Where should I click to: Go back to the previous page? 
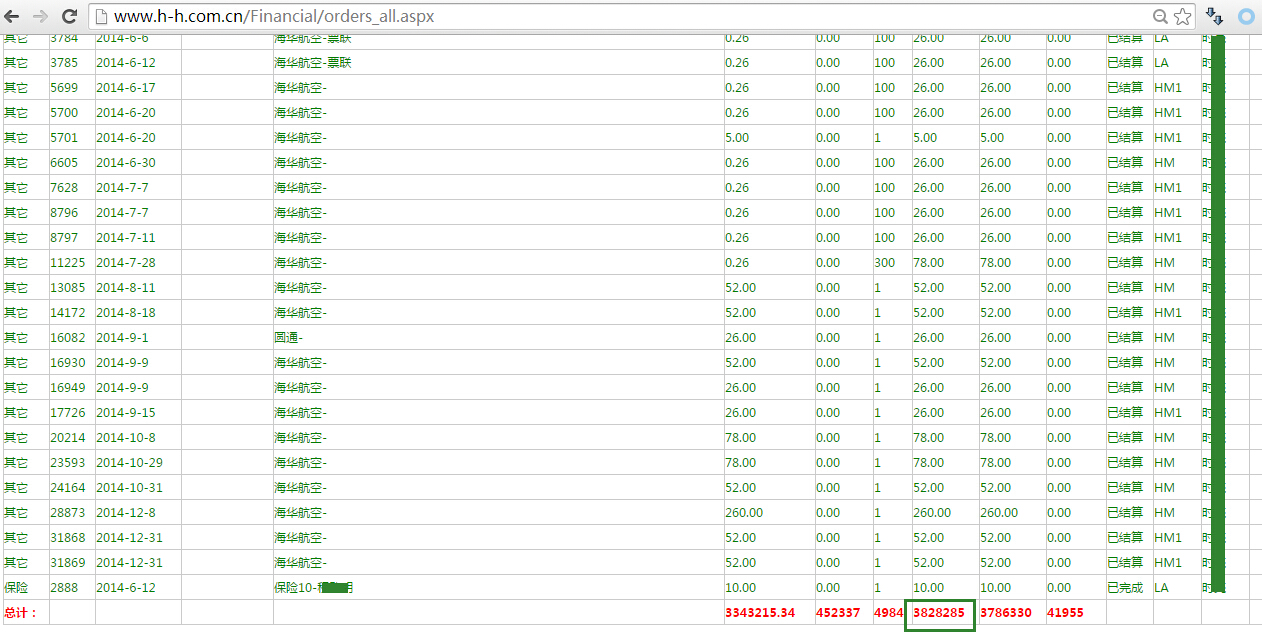point(12,16)
